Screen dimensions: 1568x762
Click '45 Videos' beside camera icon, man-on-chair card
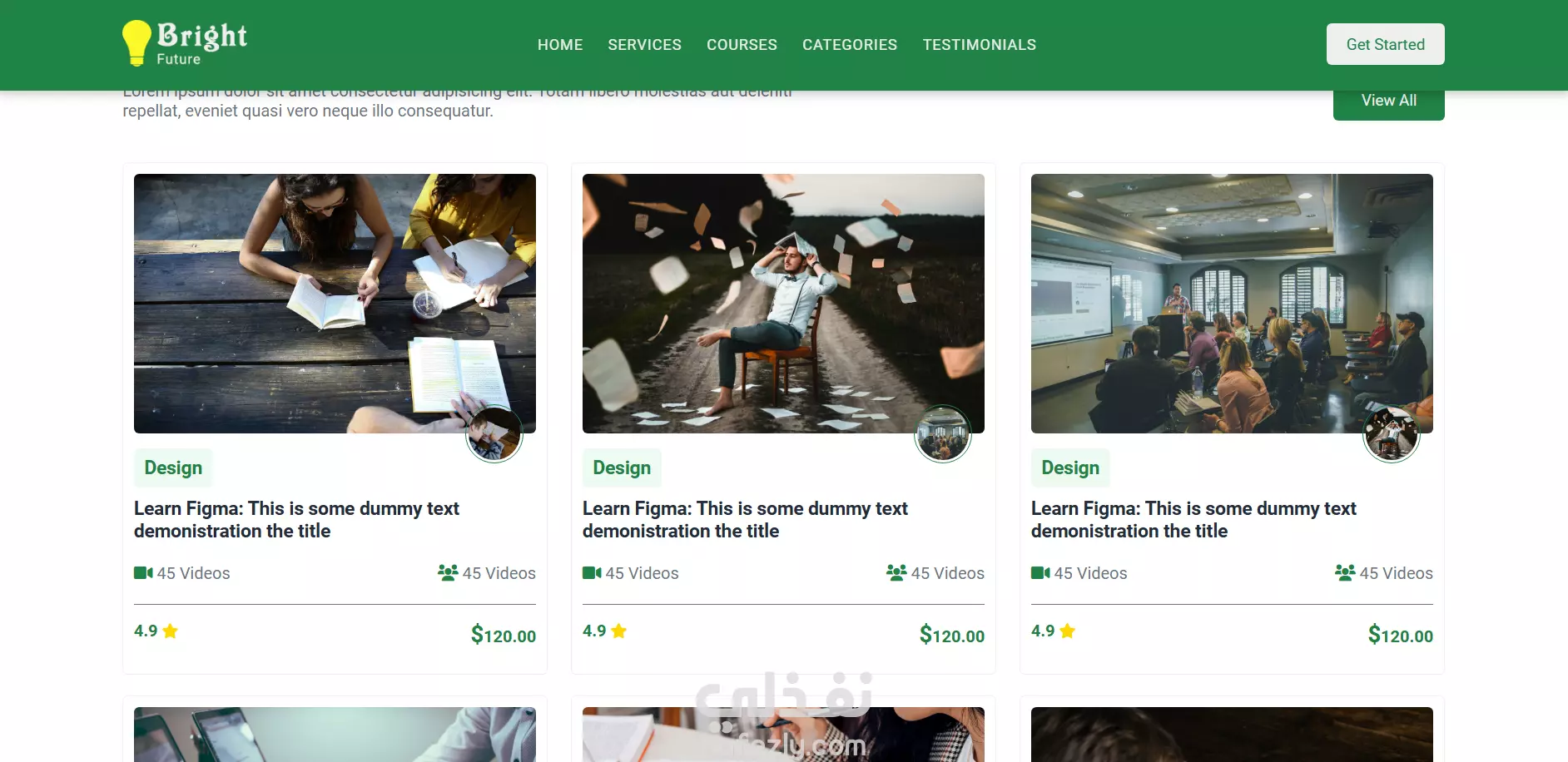point(643,573)
